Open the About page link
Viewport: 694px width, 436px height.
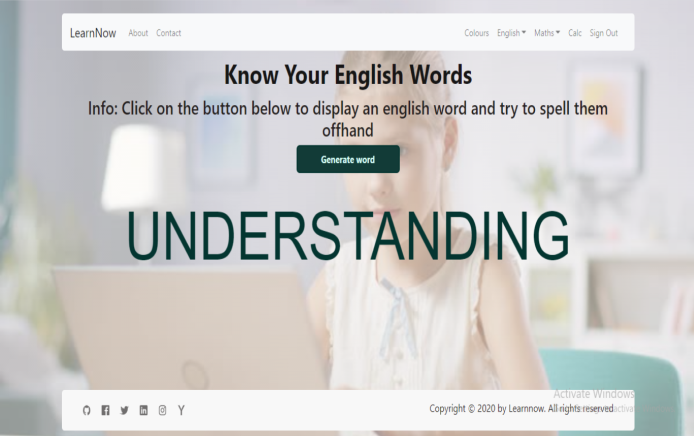[x=138, y=33]
